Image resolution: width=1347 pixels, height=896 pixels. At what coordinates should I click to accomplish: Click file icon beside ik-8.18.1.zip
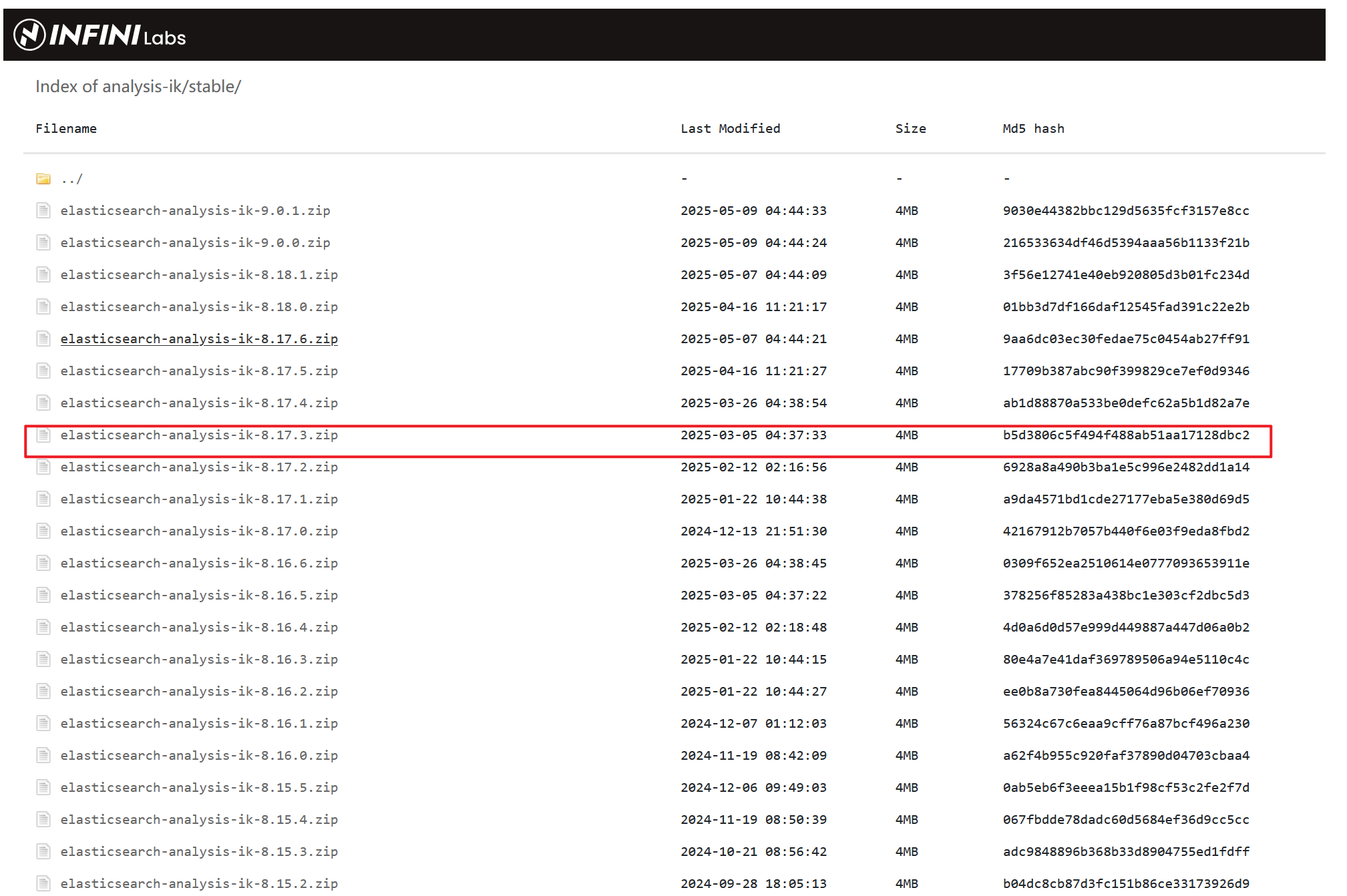pos(43,275)
